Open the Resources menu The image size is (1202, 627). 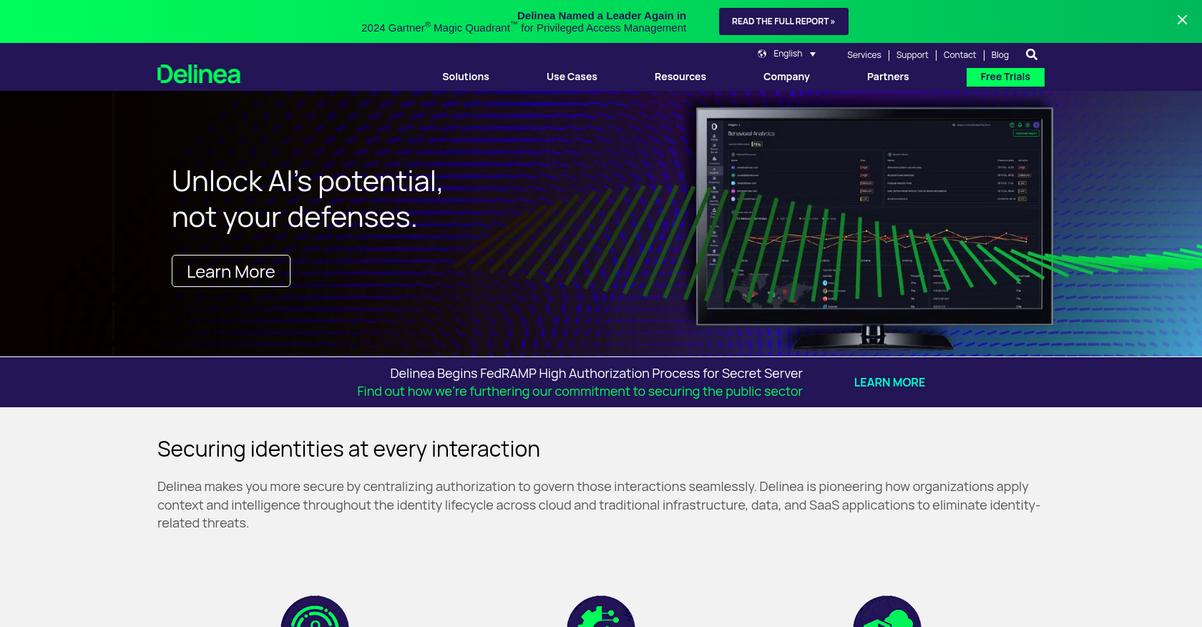point(680,77)
